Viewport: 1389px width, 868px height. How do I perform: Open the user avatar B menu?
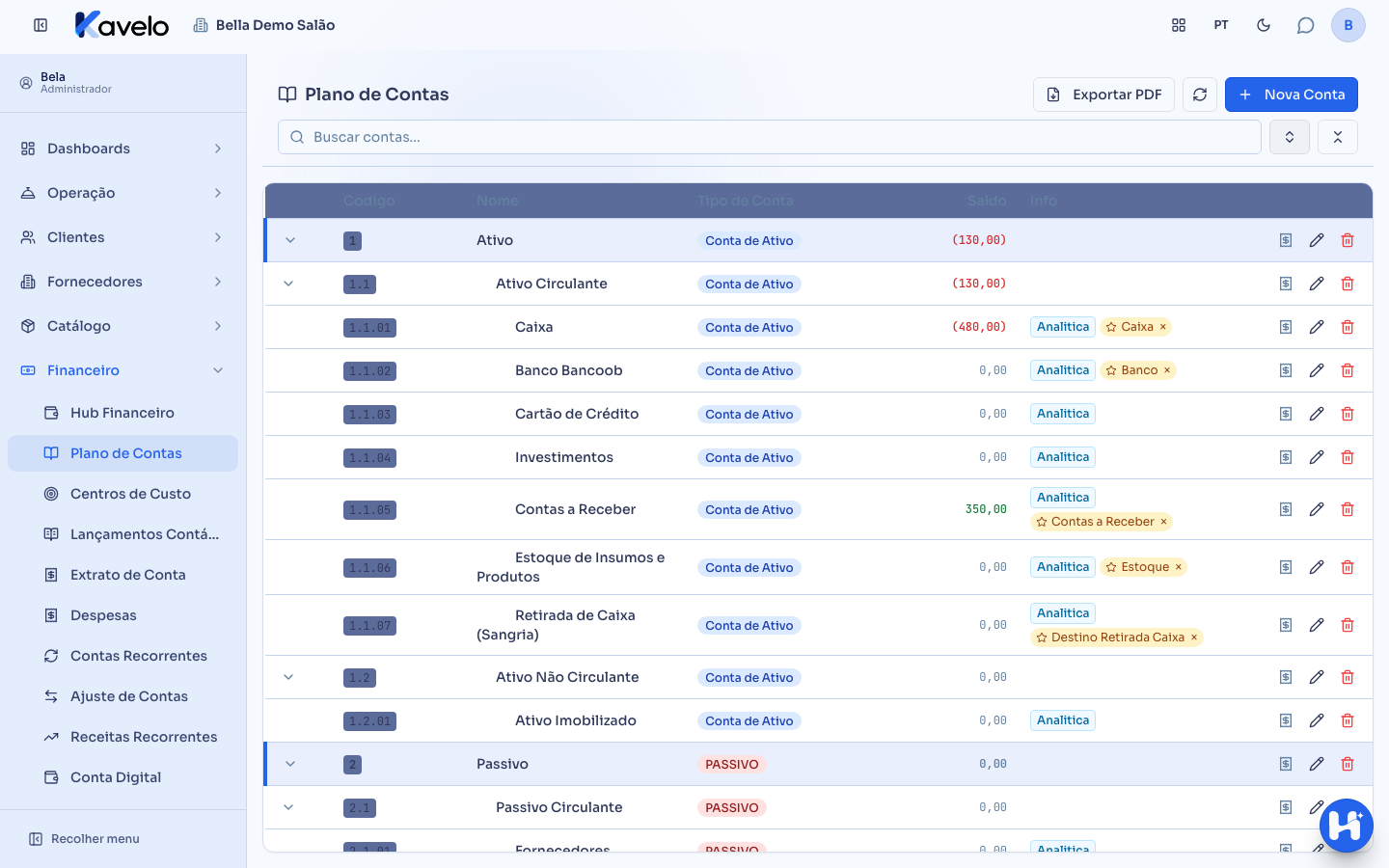[1348, 25]
